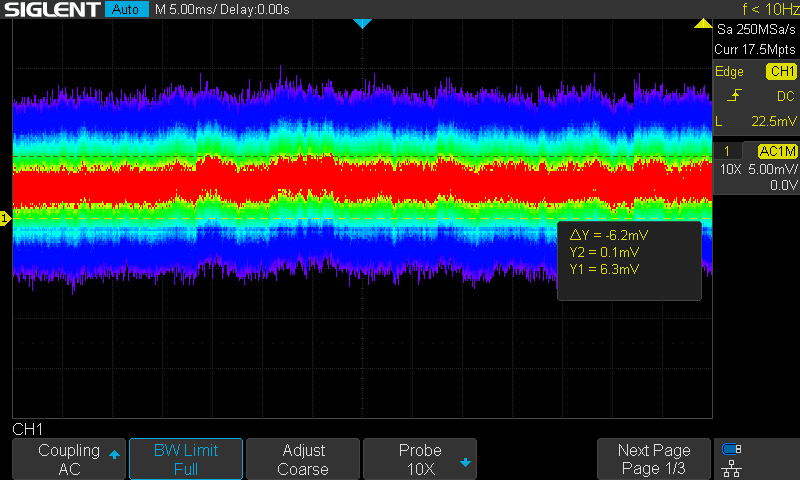This screenshot has height=480, width=800.
Task: Click the CH1 trigger source badge
Action: click(781, 71)
